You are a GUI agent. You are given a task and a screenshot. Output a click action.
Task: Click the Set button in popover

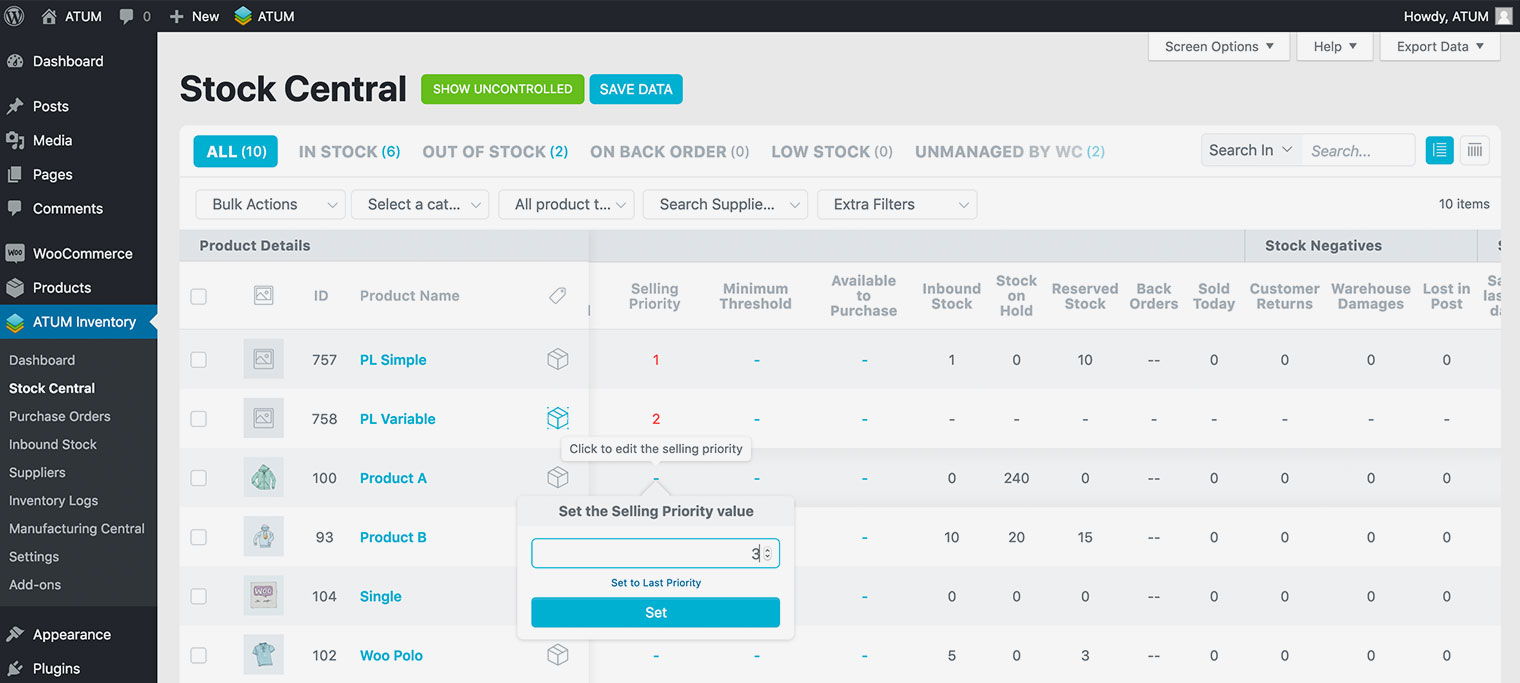coord(655,612)
